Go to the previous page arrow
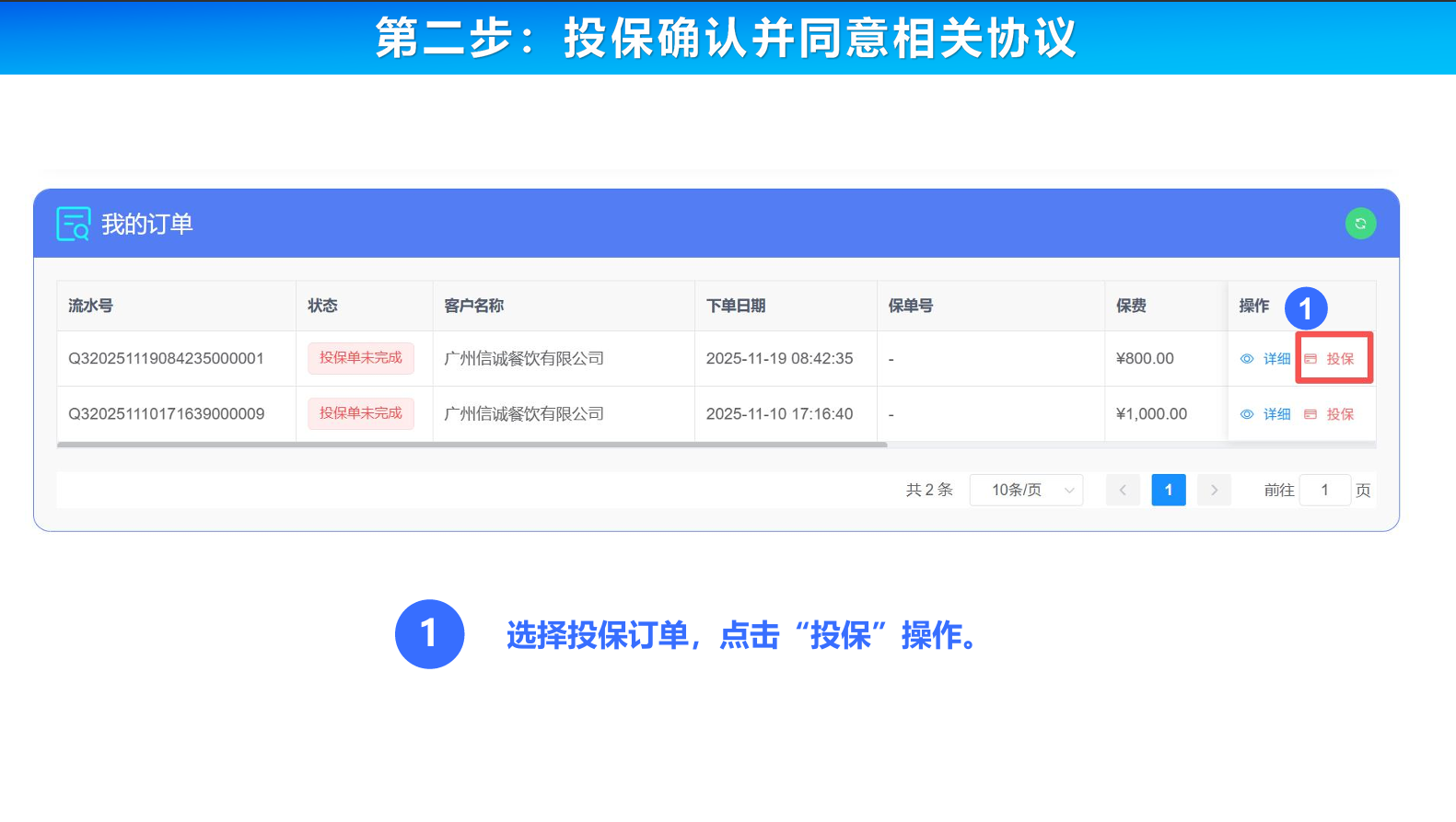This screenshot has height=822, width=1456. [1123, 490]
